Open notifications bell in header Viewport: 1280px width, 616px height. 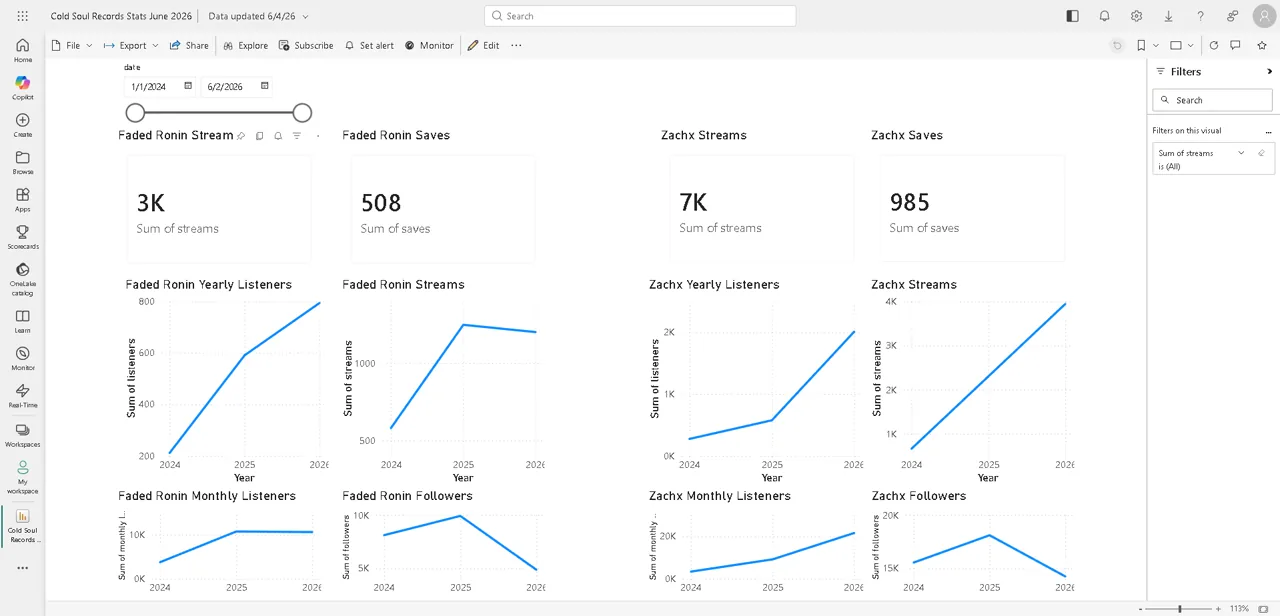(x=1104, y=16)
